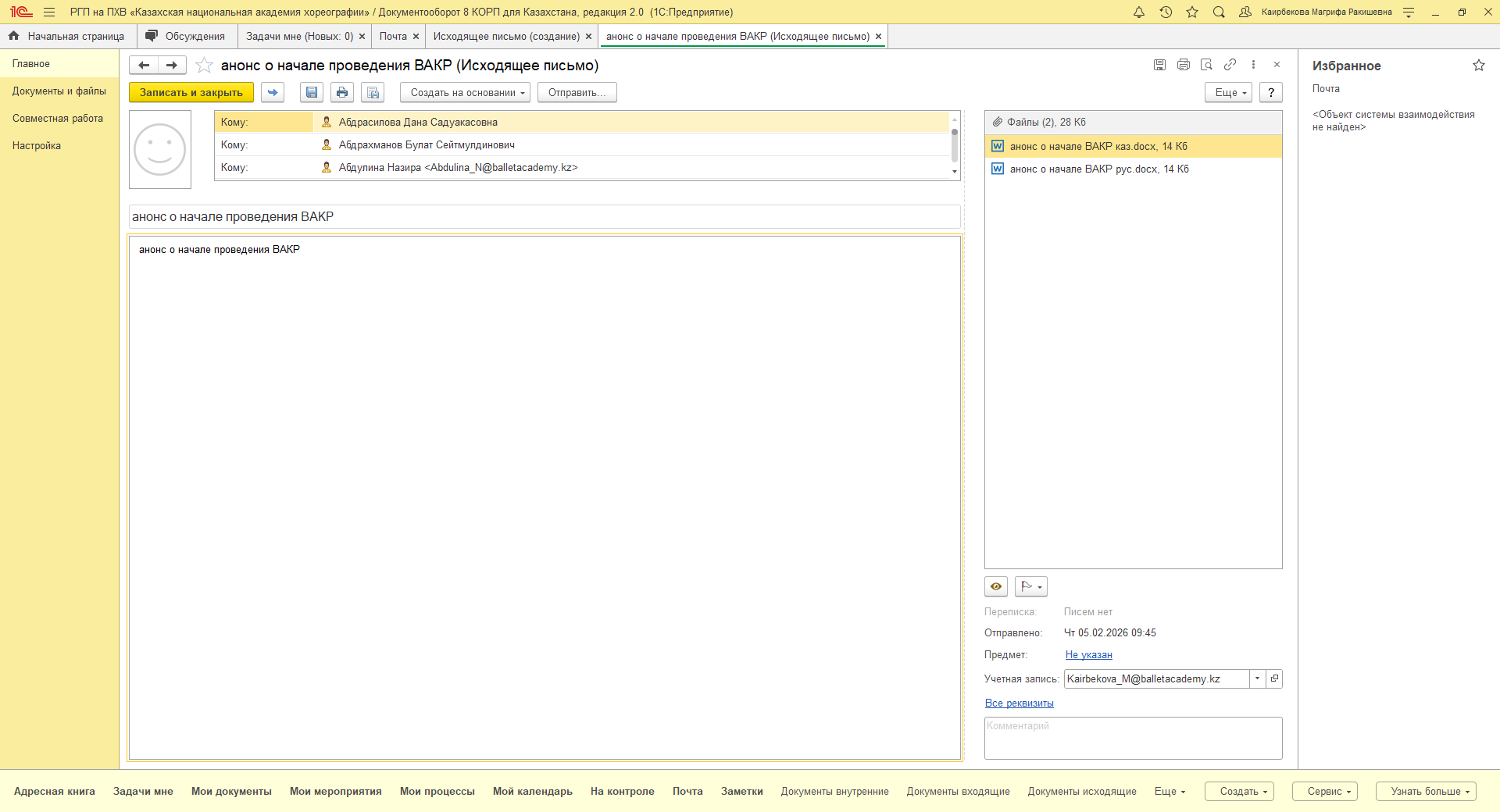1500x812 pixels.
Task: Toggle the eye view button under files
Action: click(996, 586)
